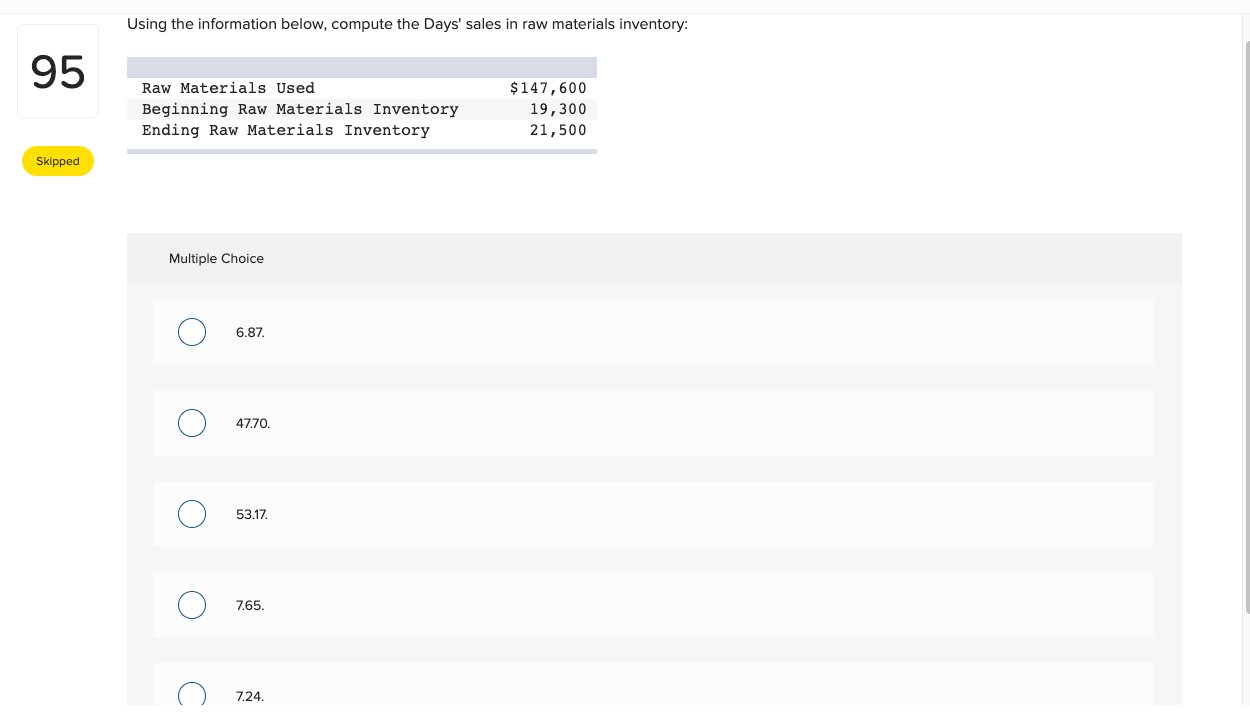Select the radio button for answer 47.70
Image resolution: width=1250 pixels, height=723 pixels.
tap(192, 423)
